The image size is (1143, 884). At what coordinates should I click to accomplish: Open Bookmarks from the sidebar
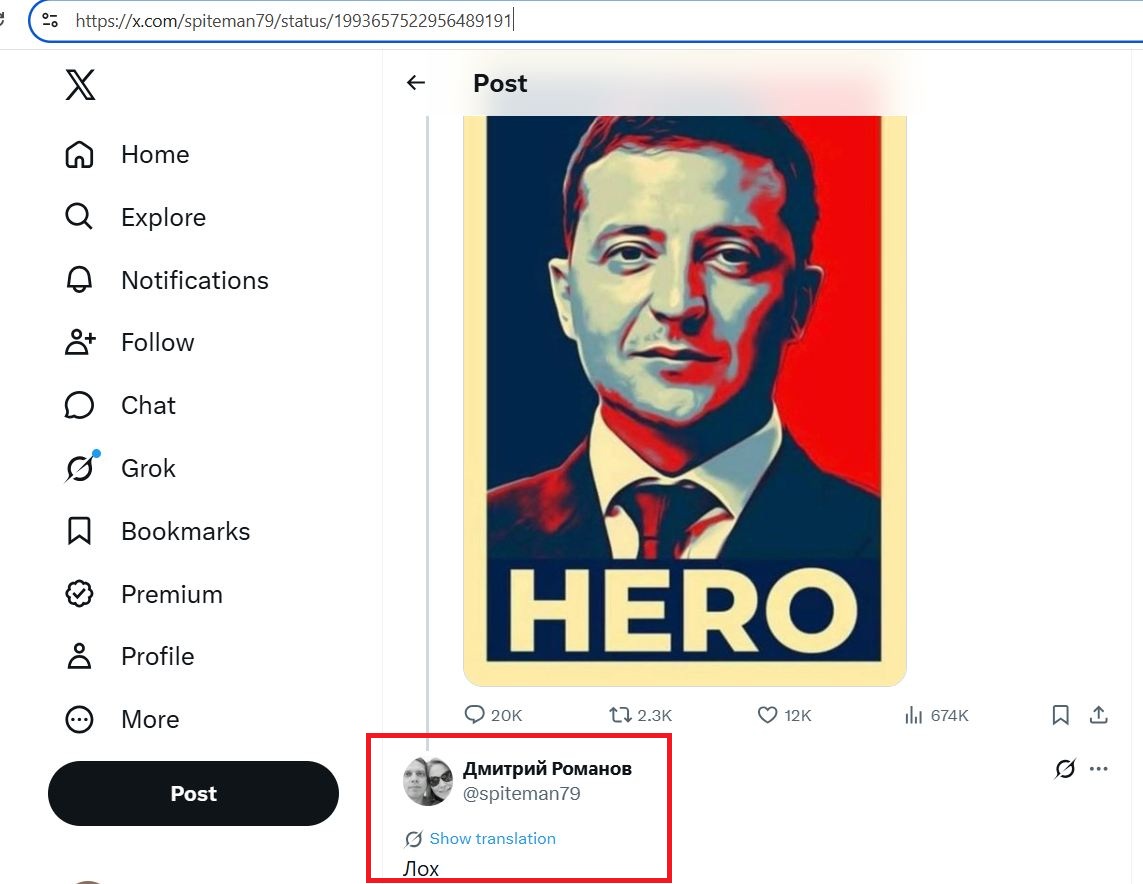tap(157, 531)
